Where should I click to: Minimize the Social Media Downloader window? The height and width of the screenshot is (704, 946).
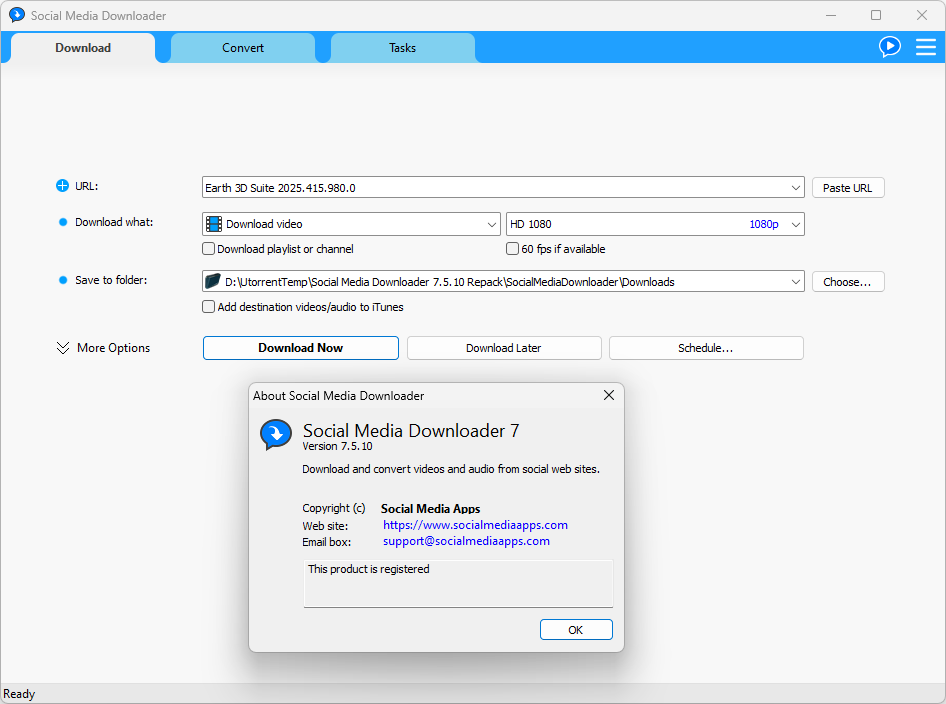click(x=831, y=15)
